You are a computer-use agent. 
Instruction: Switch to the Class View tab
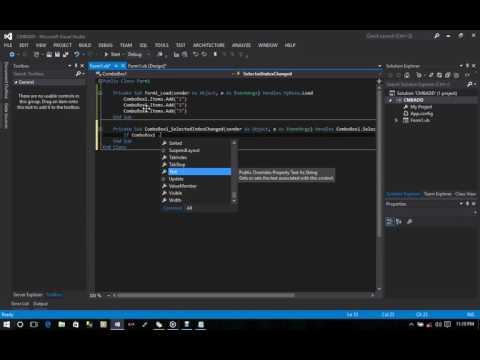tap(465, 194)
